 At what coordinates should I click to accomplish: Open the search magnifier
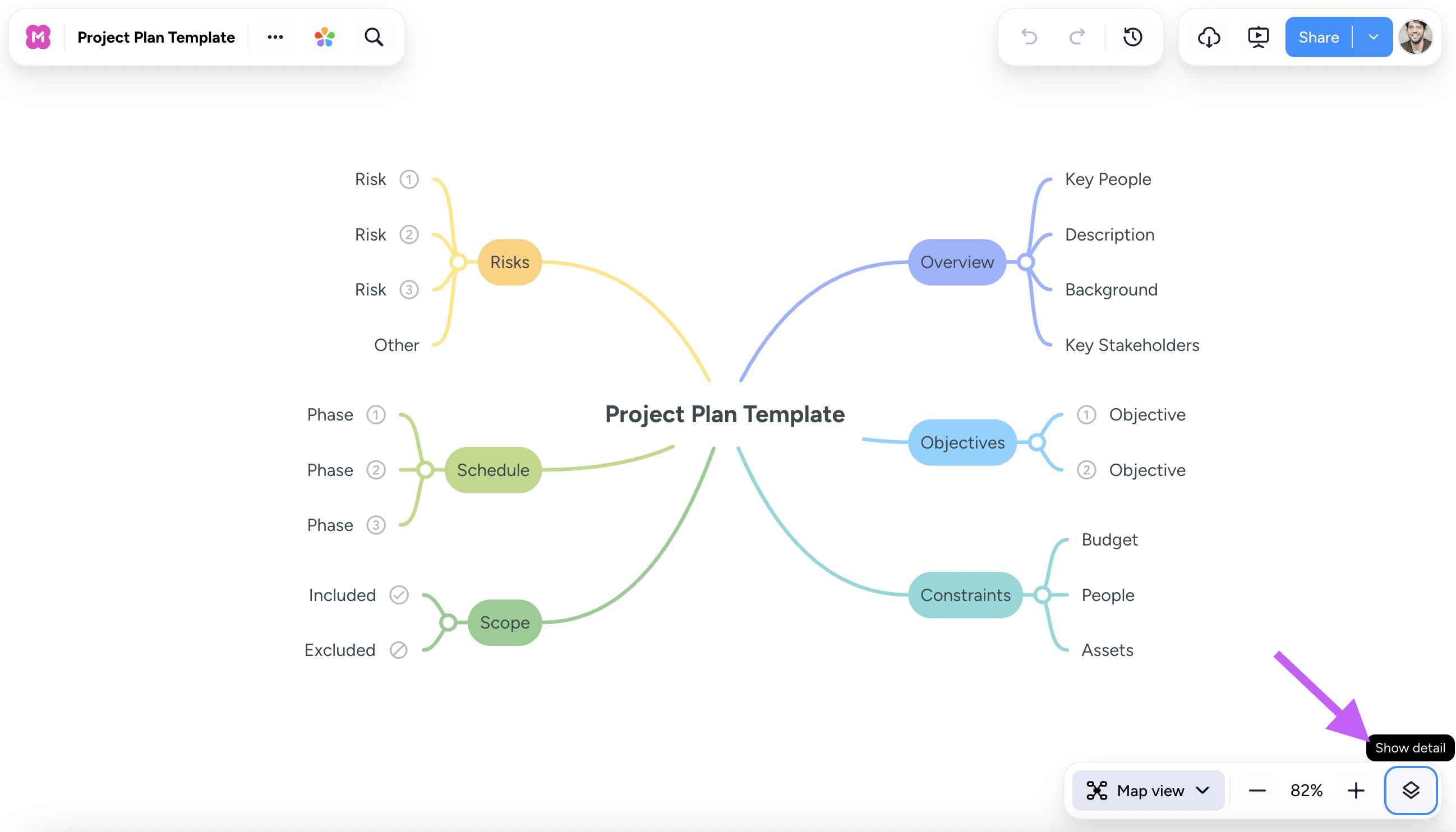click(x=374, y=37)
